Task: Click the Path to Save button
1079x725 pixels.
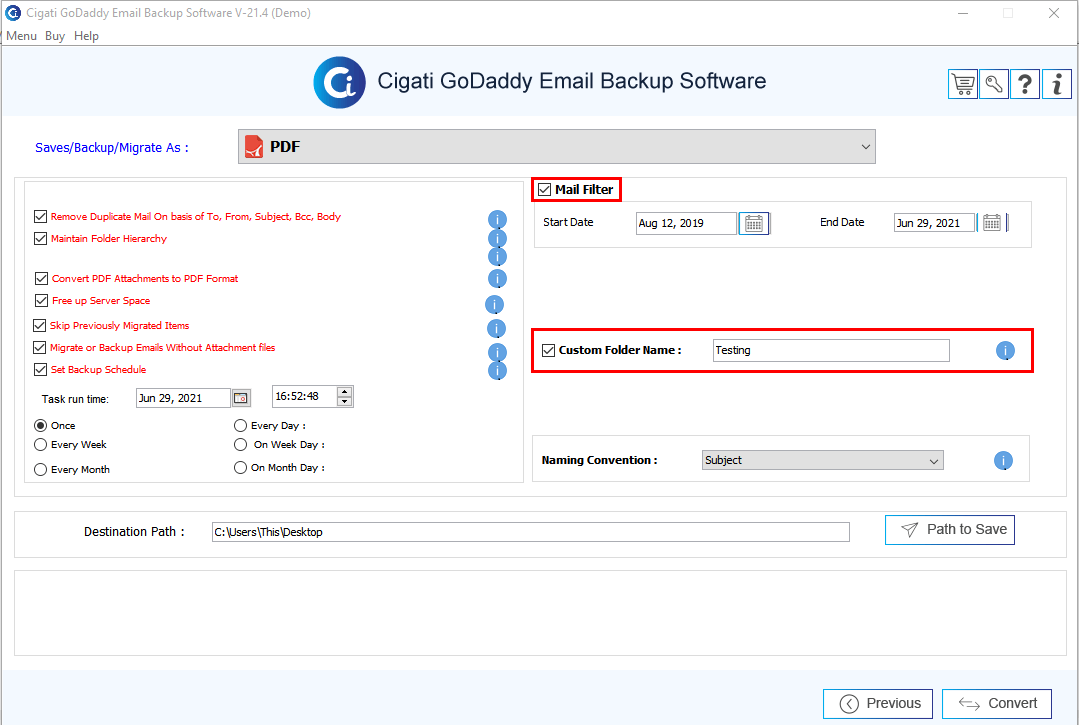Action: [950, 530]
